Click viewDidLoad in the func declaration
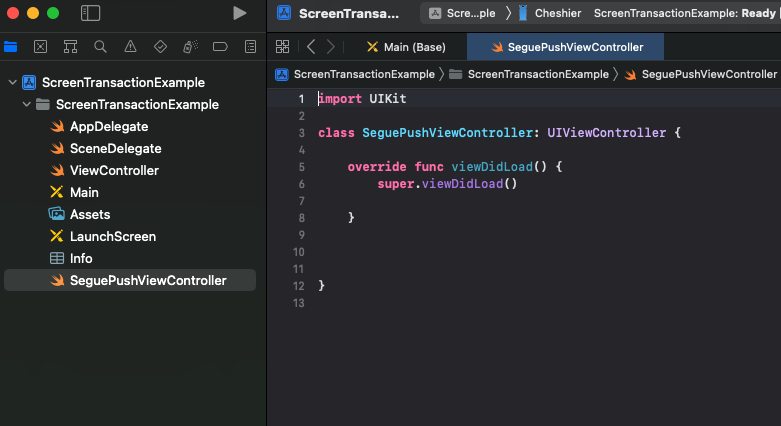This screenshot has width=781, height=426. pos(492,166)
